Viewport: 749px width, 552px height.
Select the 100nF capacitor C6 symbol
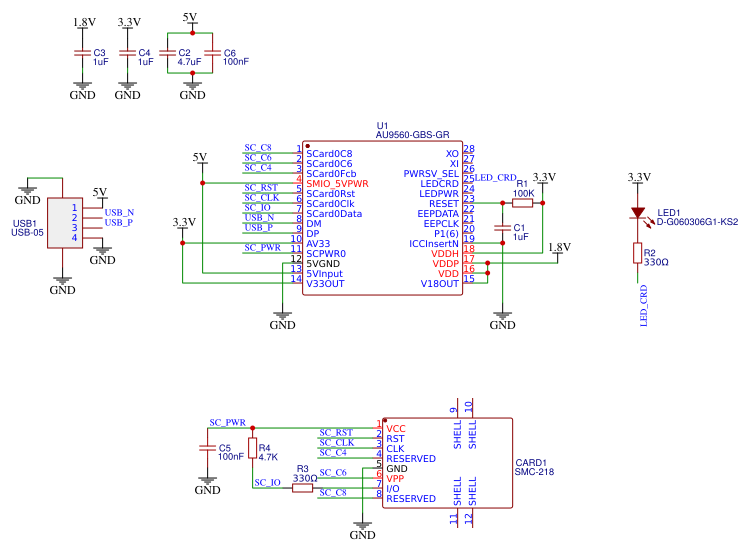tap(213, 53)
